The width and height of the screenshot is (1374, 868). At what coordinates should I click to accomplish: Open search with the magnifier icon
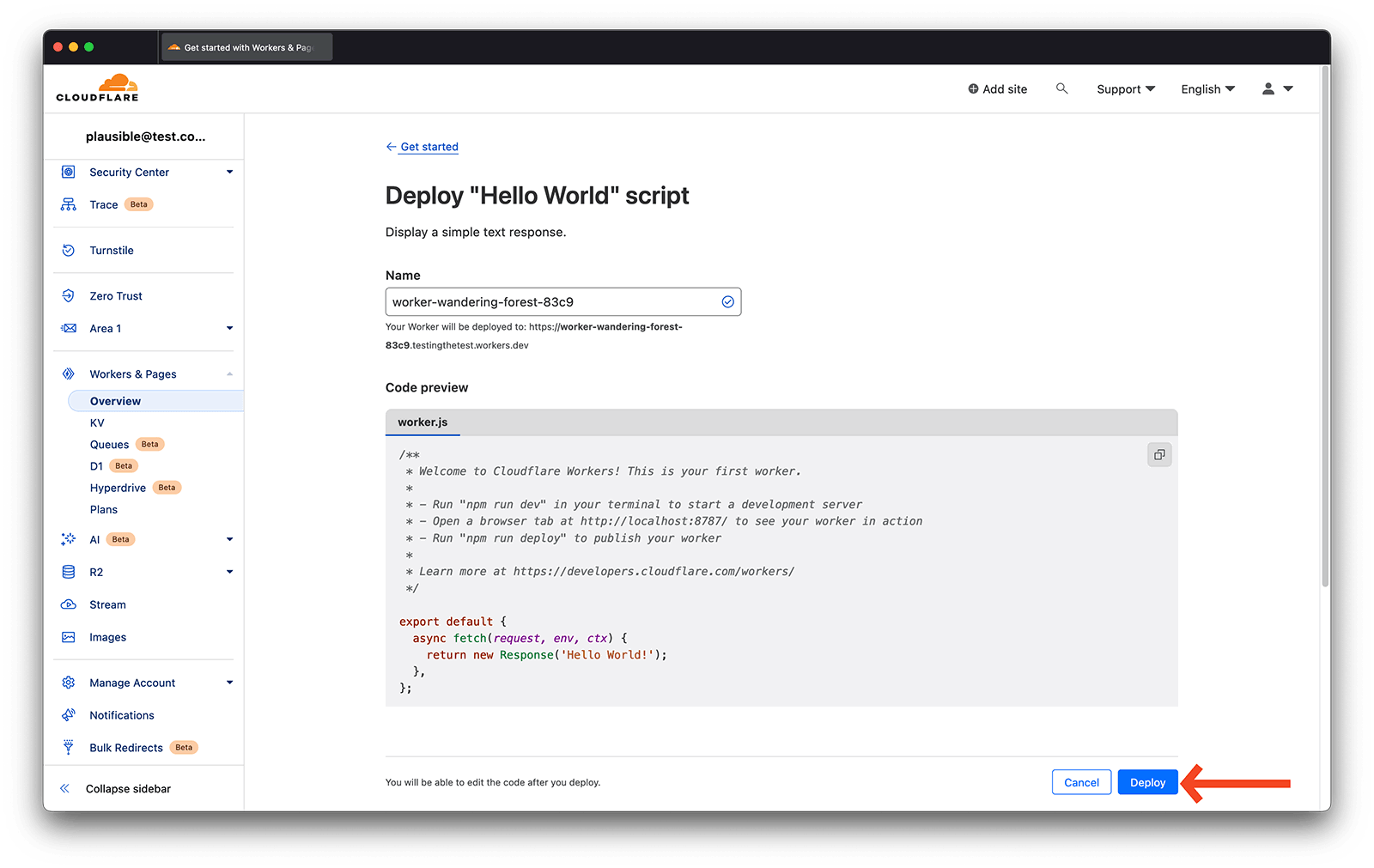tap(1062, 88)
